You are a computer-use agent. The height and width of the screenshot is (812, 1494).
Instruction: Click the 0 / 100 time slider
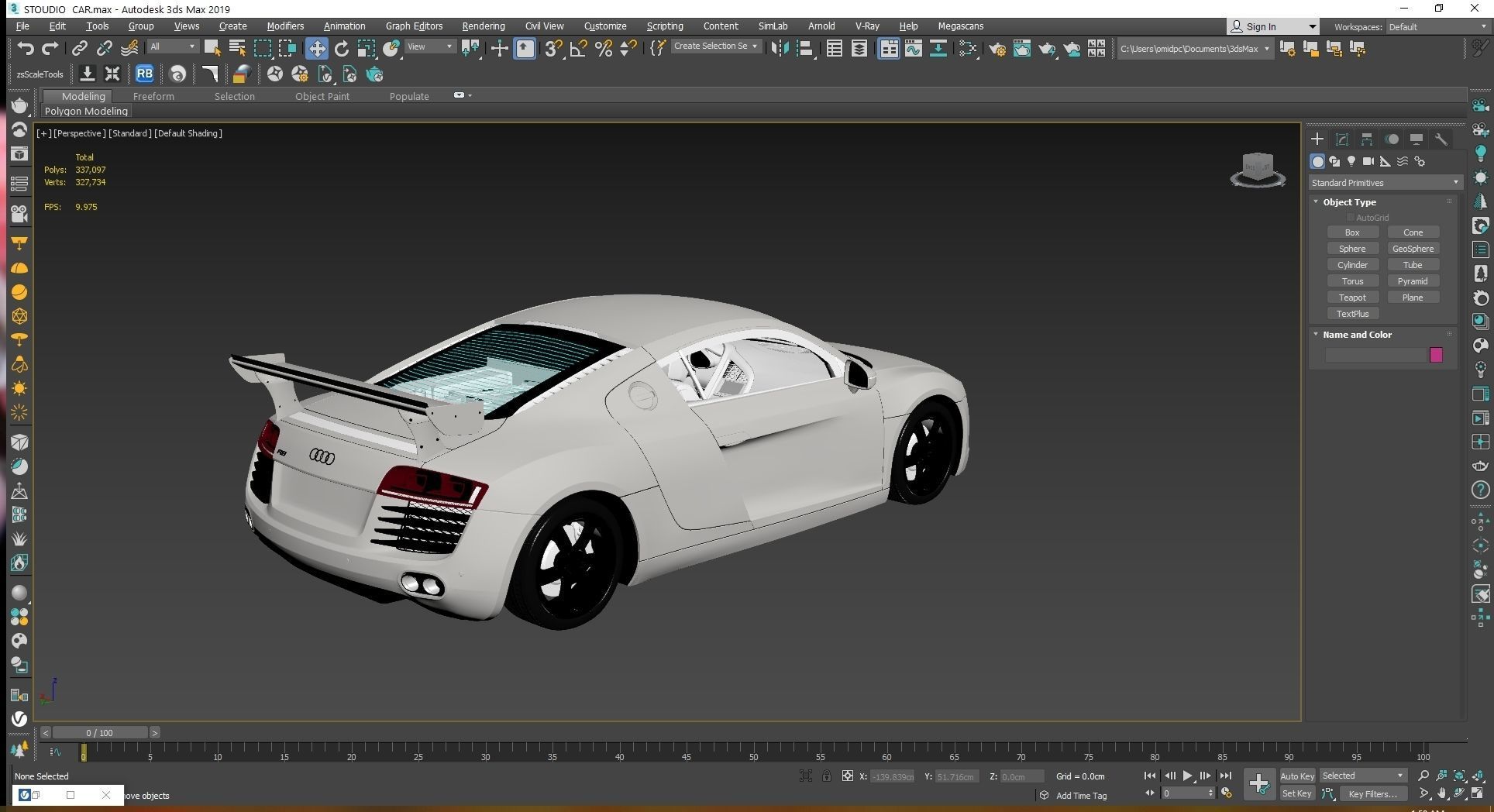point(99,732)
